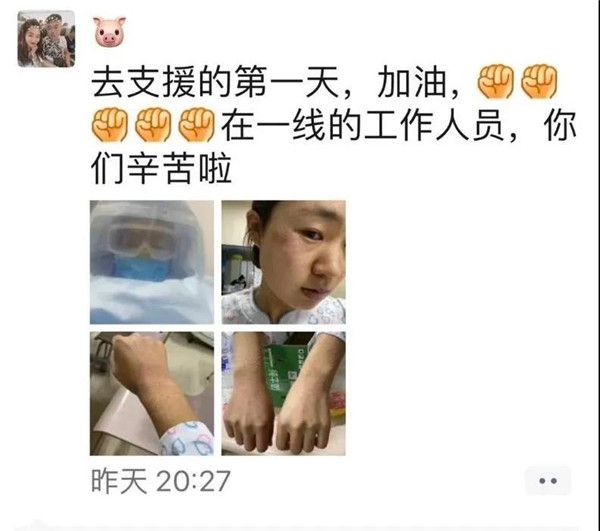Click the first fist emoji on second line
Image resolution: width=600 pixels, height=531 pixels.
110,125
